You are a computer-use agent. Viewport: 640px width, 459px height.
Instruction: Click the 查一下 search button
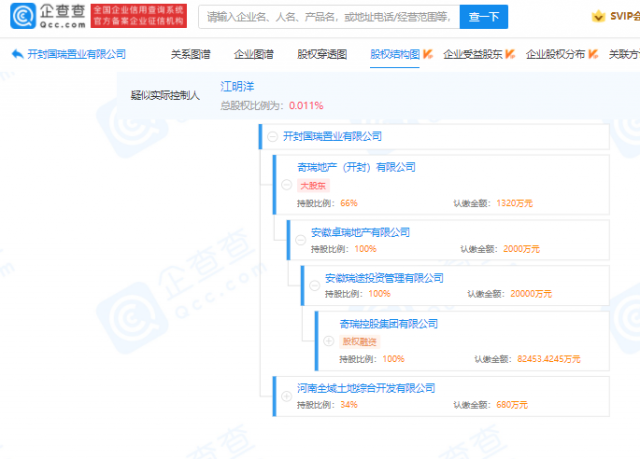tap(484, 17)
